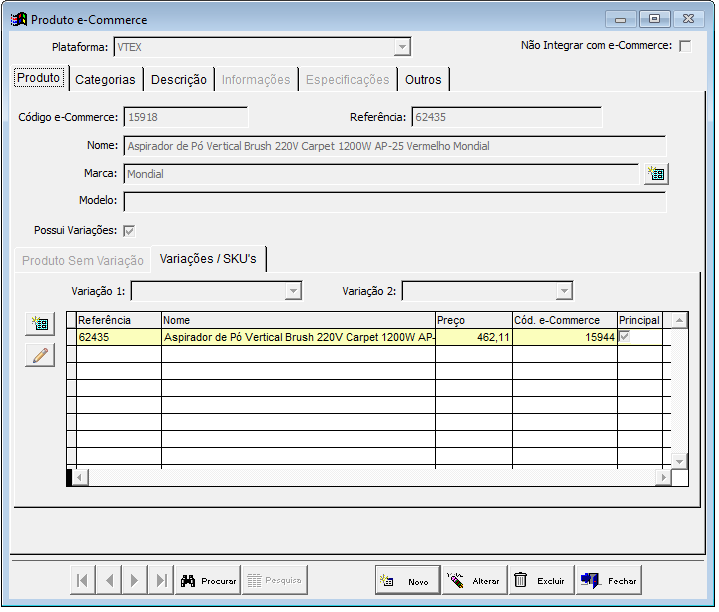719x612 pixels.
Task: Click the grid's left scroll arrow
Action: (80, 480)
